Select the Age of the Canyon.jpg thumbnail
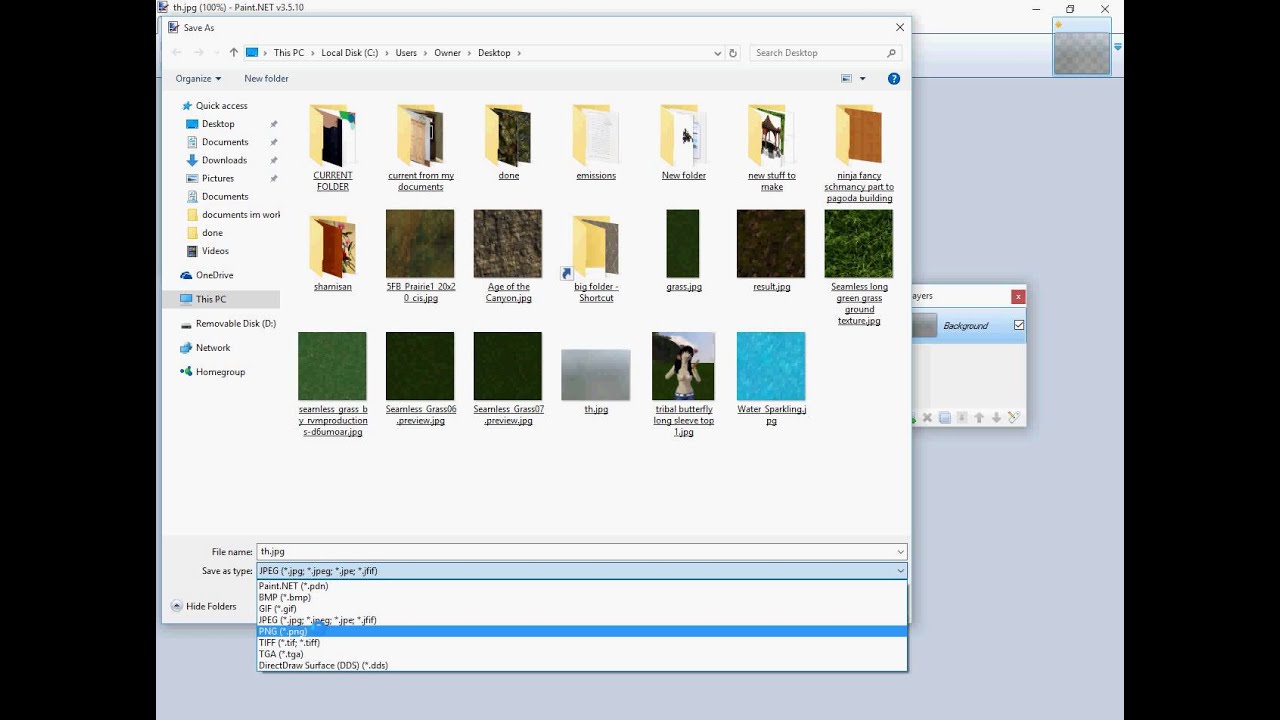The width and height of the screenshot is (1280, 720). click(508, 243)
